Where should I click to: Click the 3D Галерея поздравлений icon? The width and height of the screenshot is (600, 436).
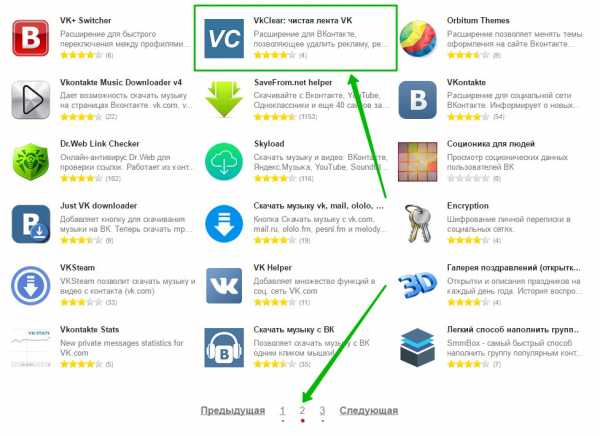[x=418, y=284]
